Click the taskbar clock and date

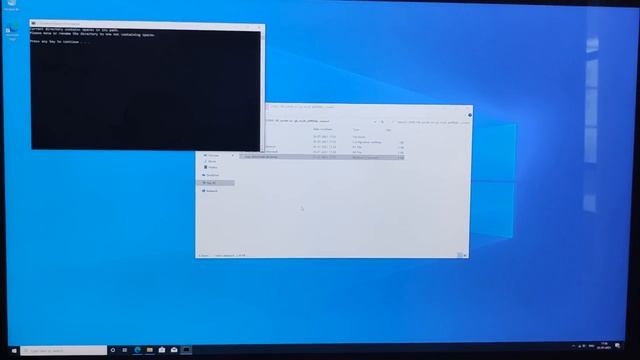coord(604,346)
